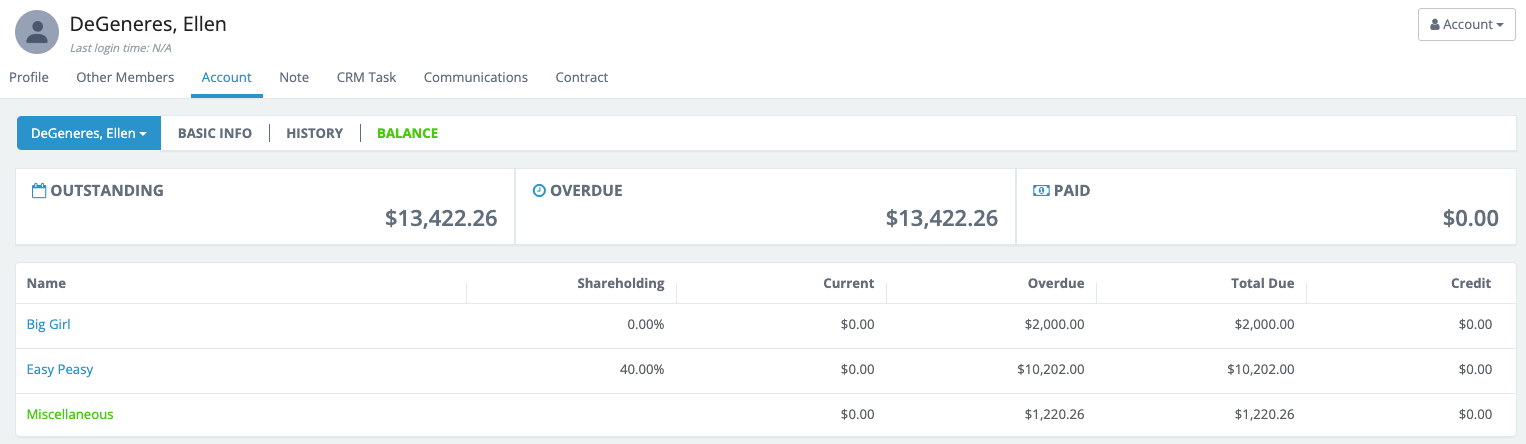Open the Contract tab
This screenshot has height=444, width=1526.
(581, 77)
